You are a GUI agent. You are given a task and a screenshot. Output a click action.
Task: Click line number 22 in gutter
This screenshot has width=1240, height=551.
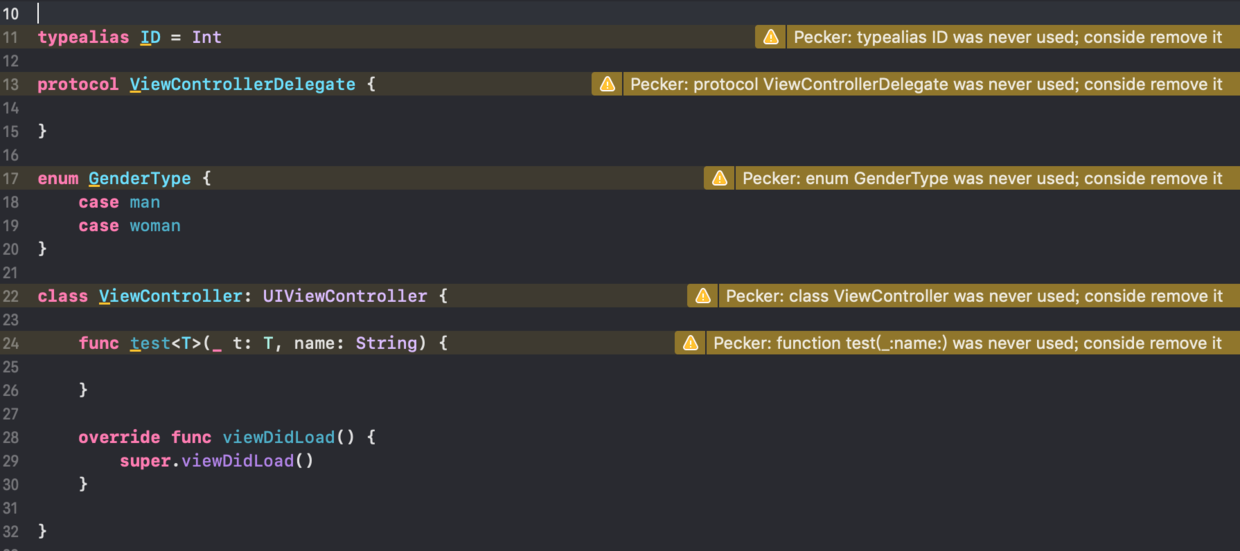[x=11, y=297]
